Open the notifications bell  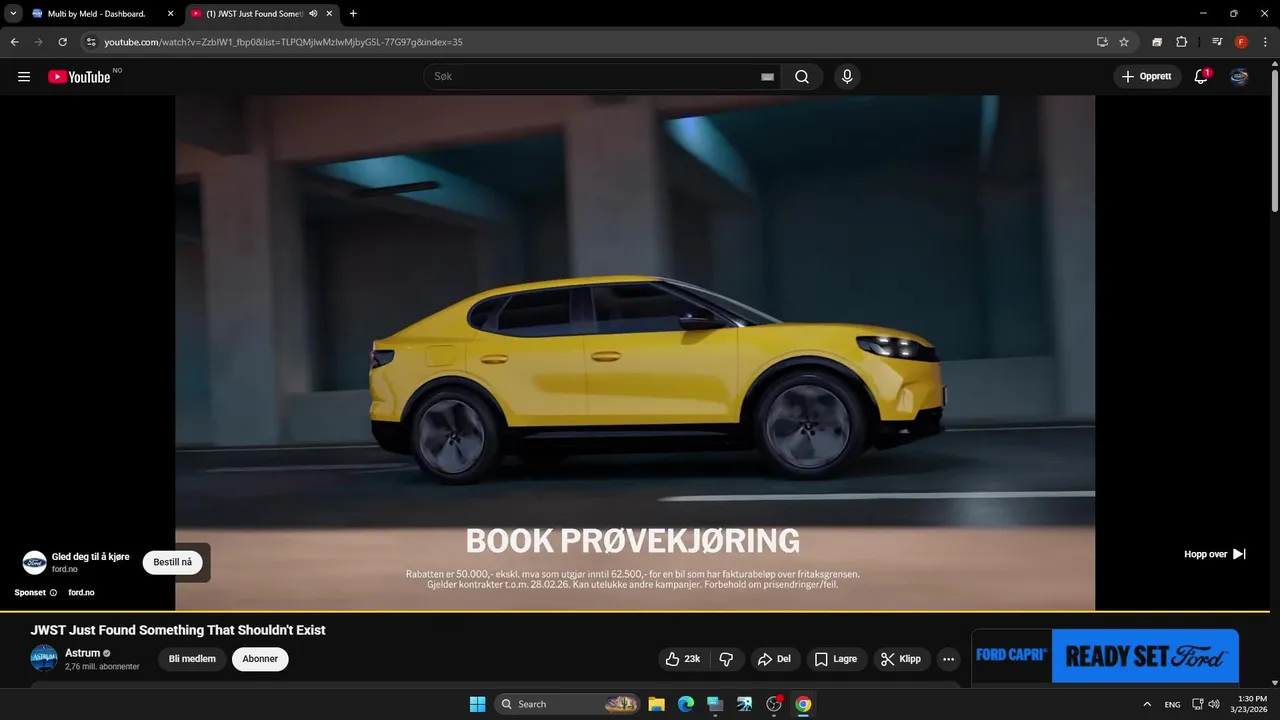pos(1201,77)
